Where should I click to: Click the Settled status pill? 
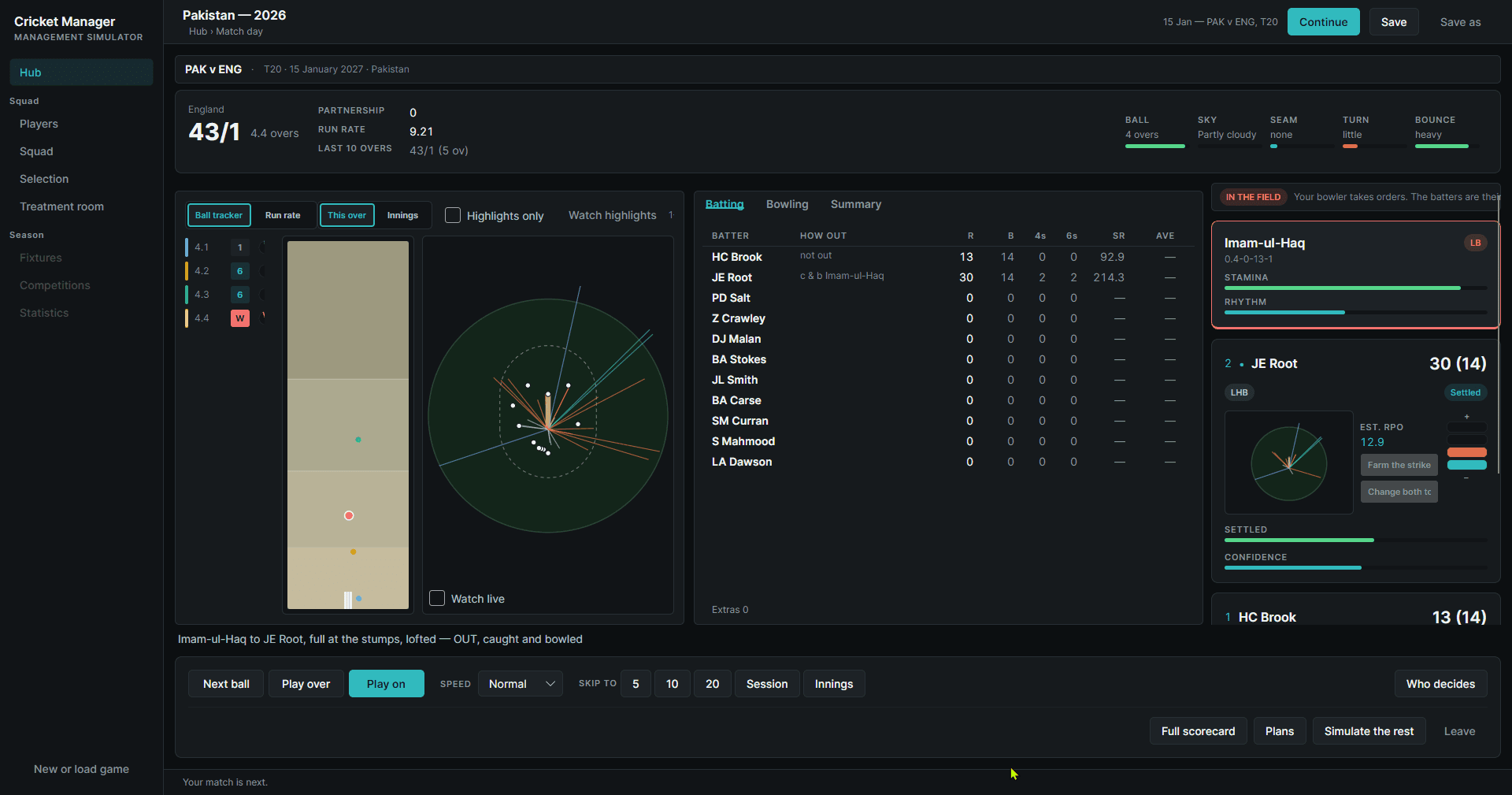coord(1465,392)
